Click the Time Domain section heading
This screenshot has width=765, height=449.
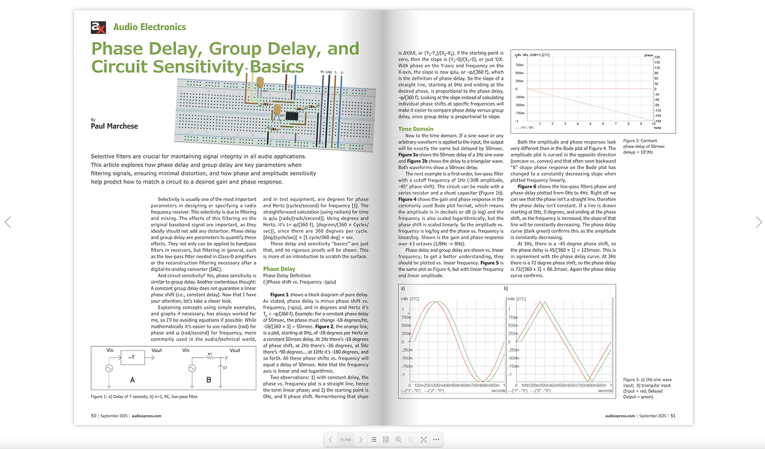(416, 129)
